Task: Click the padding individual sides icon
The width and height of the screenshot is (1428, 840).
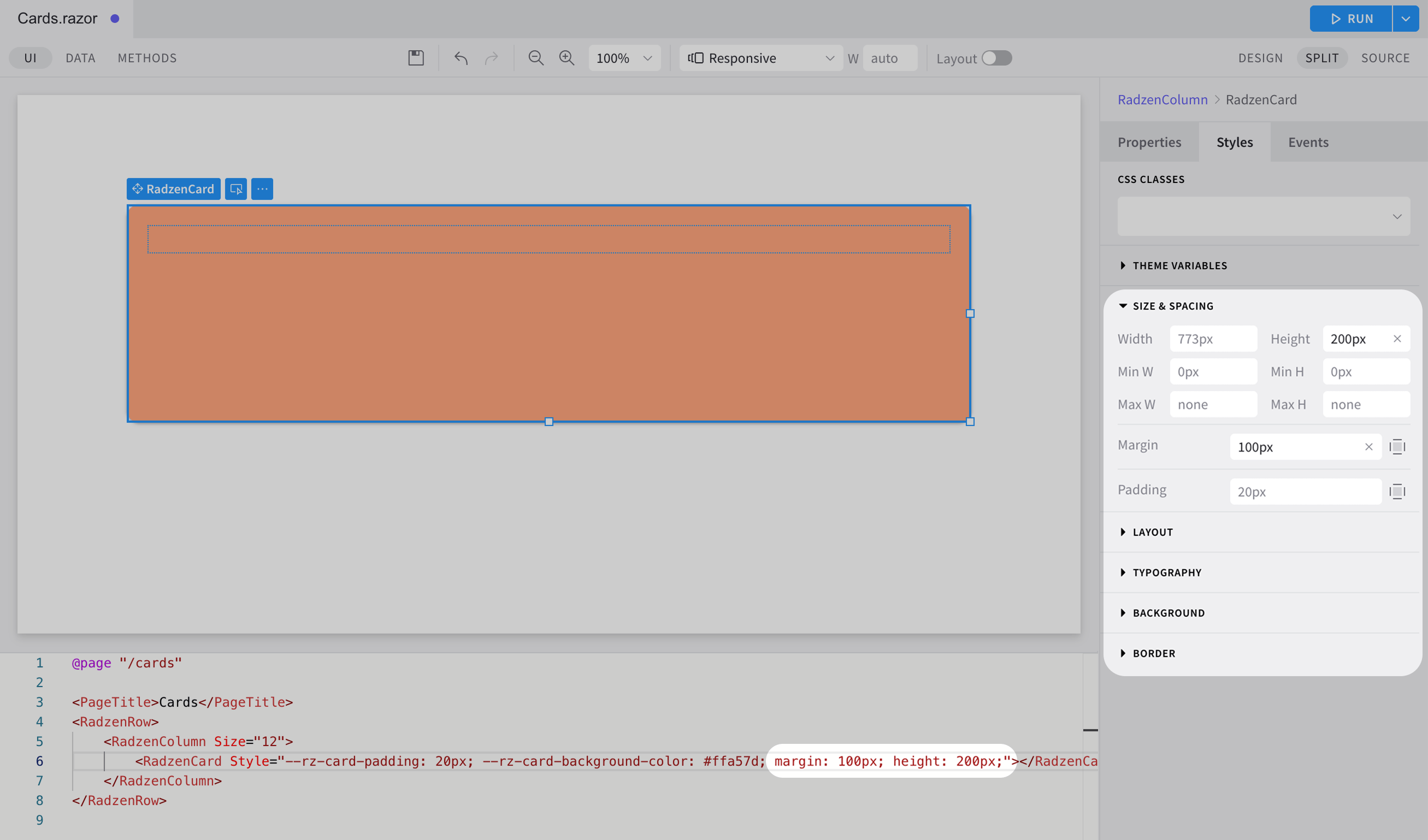Action: click(1397, 491)
